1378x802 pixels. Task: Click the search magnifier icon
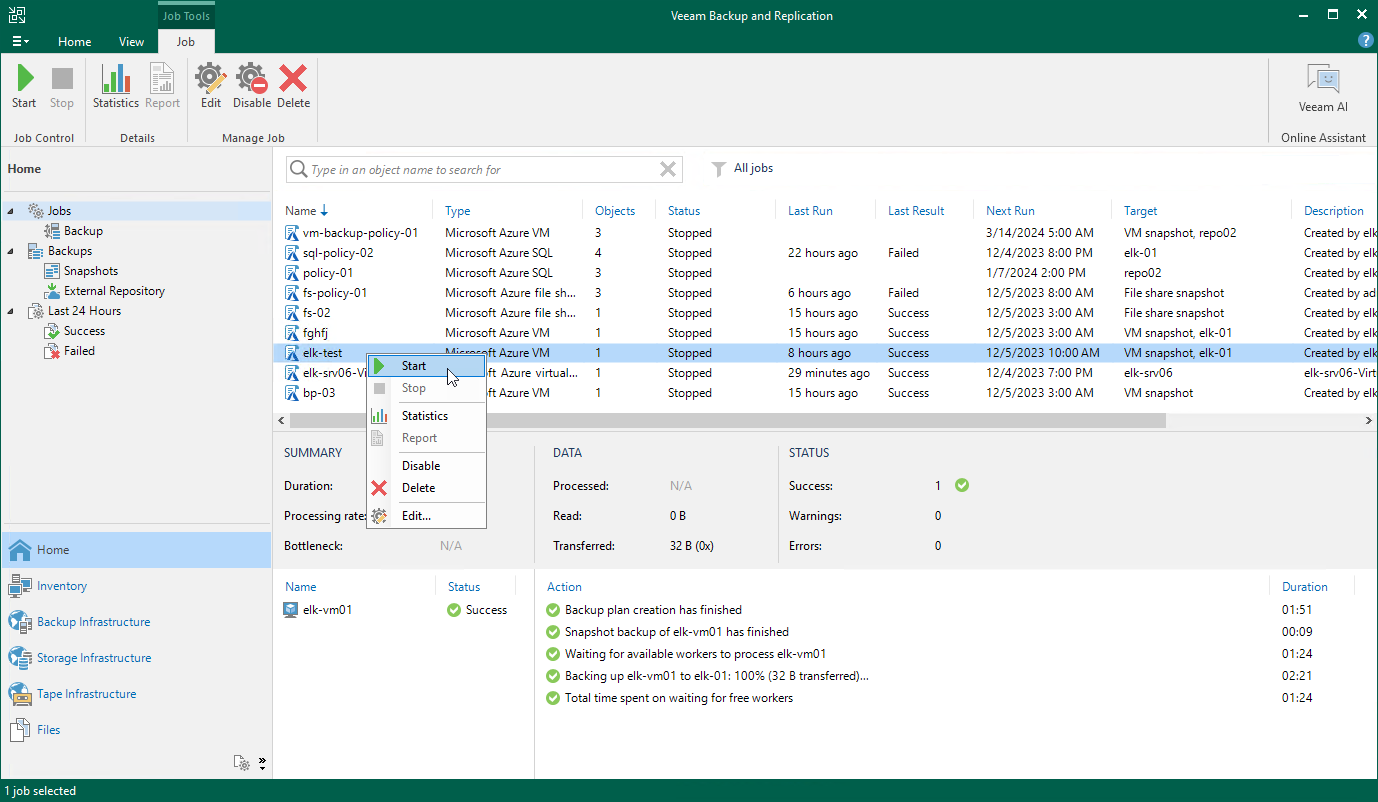click(298, 170)
